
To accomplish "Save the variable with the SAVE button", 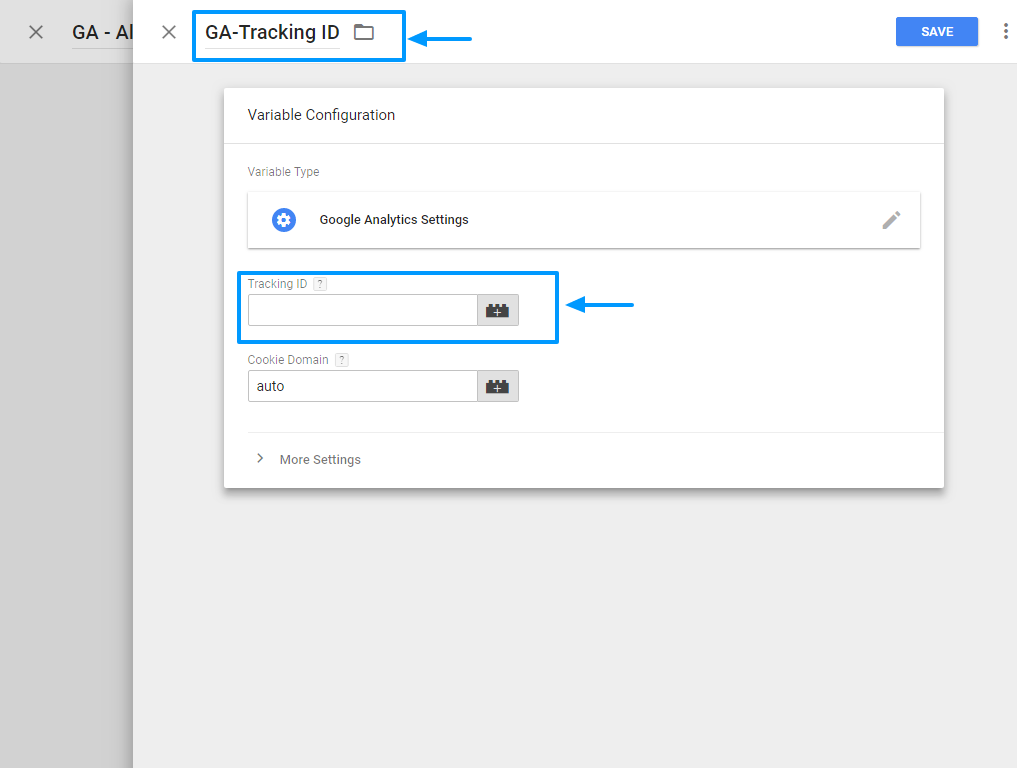I will coord(936,32).
